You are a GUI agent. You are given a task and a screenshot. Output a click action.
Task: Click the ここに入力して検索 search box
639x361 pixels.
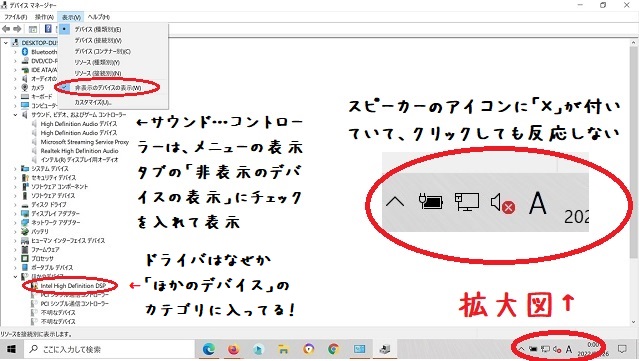[x=109, y=349]
